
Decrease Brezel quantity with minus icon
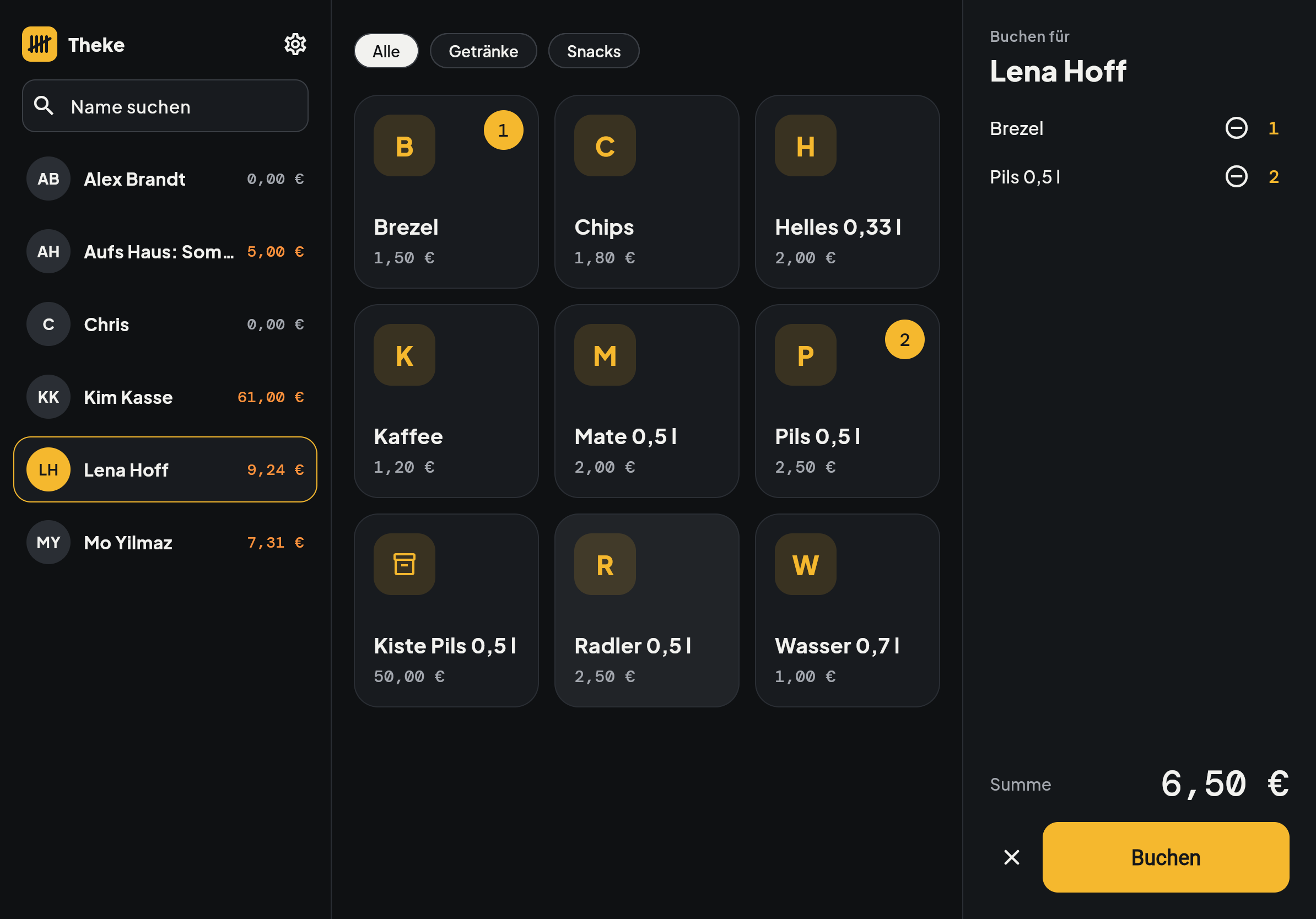click(1236, 128)
